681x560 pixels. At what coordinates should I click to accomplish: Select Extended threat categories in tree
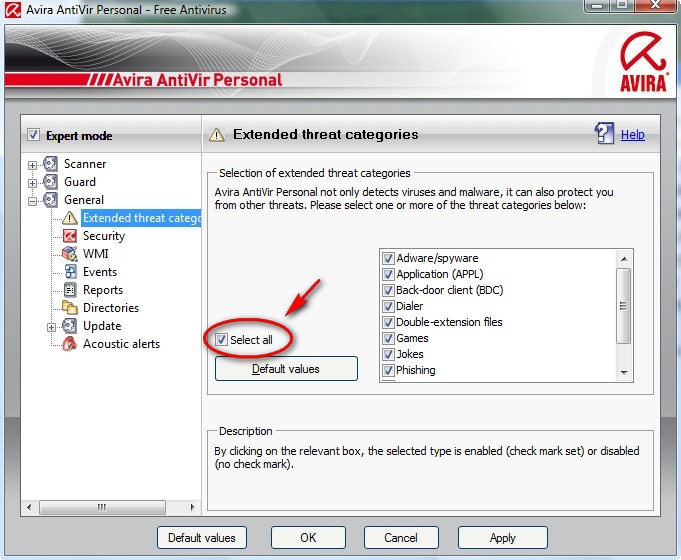click(141, 218)
